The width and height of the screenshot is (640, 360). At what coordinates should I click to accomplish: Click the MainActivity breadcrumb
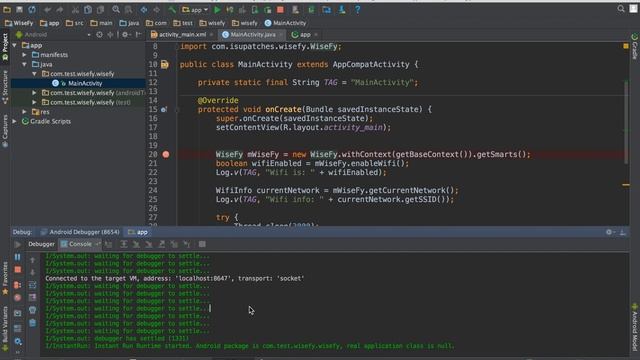tap(285, 23)
